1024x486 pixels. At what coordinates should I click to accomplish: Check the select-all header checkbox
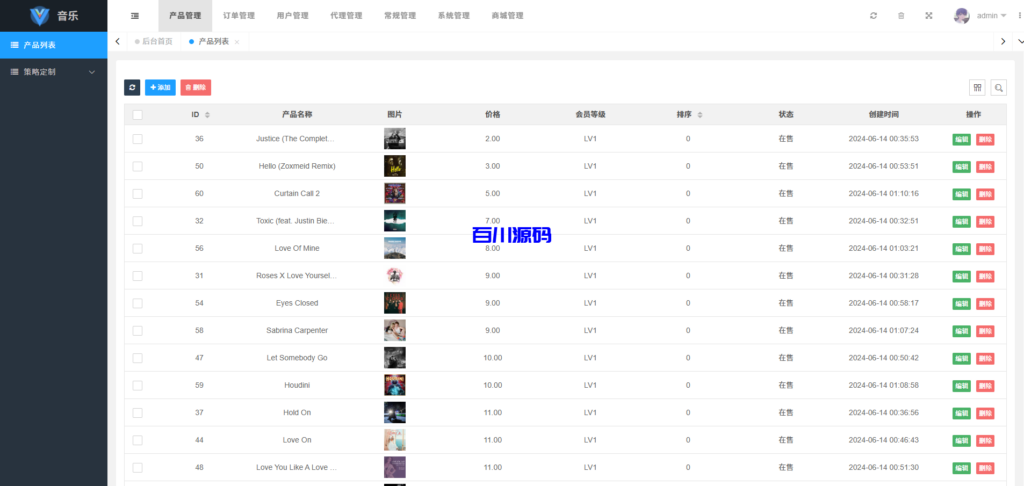coord(137,115)
